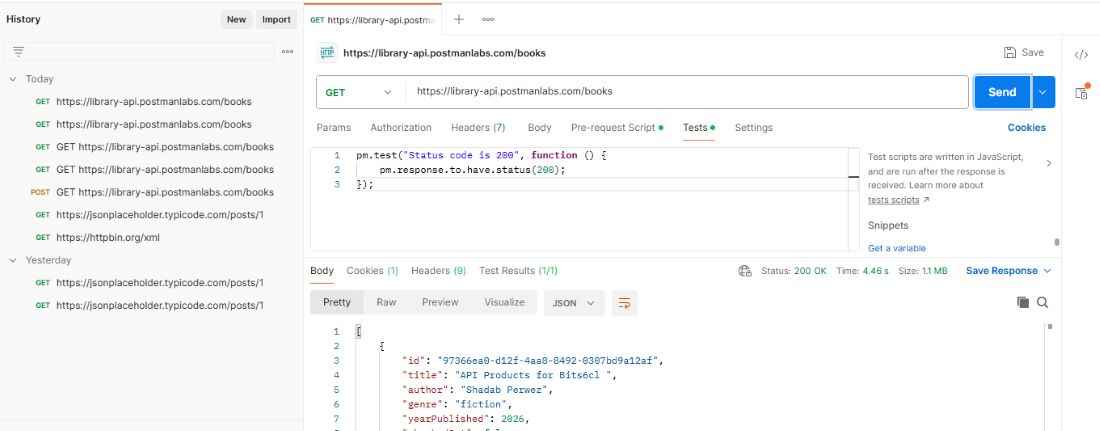Click the pm.response.to.have.status code line

tap(472, 170)
